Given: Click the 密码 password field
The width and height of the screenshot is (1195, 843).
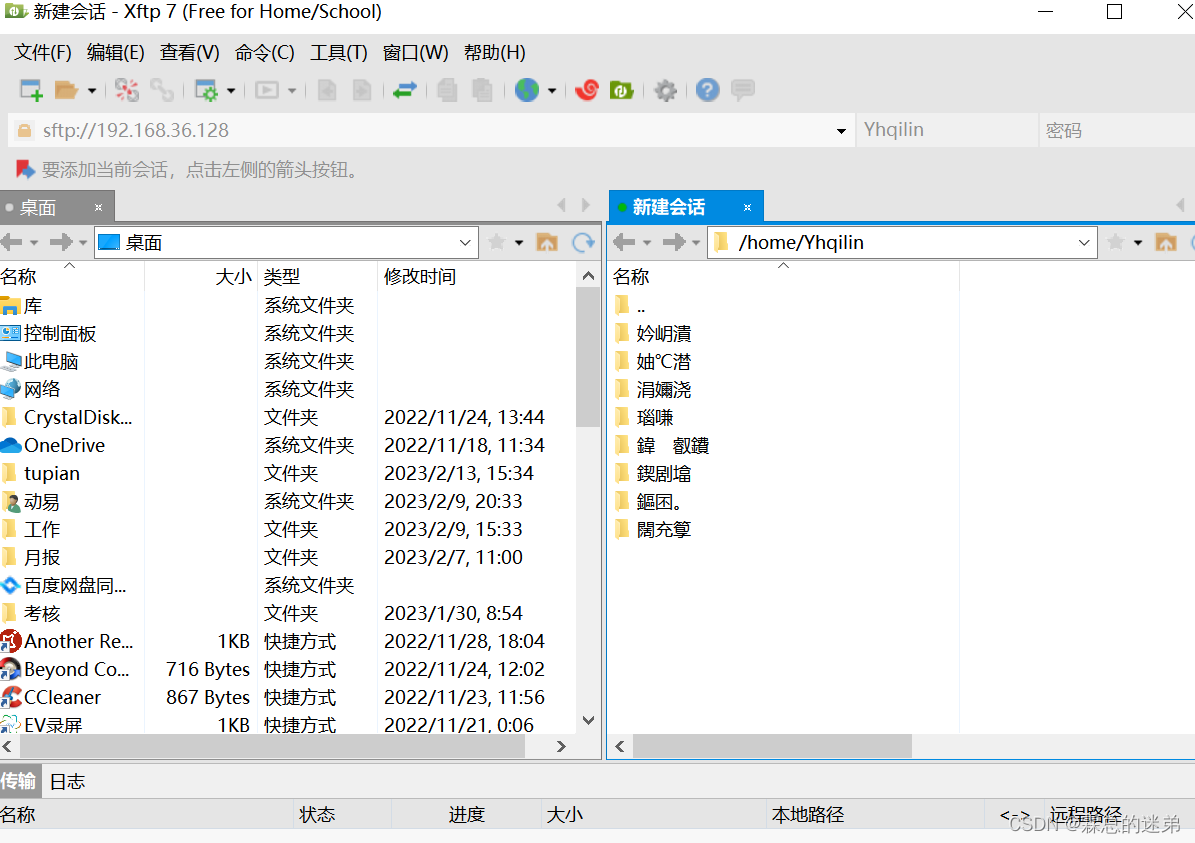Looking at the screenshot, I should point(1116,130).
